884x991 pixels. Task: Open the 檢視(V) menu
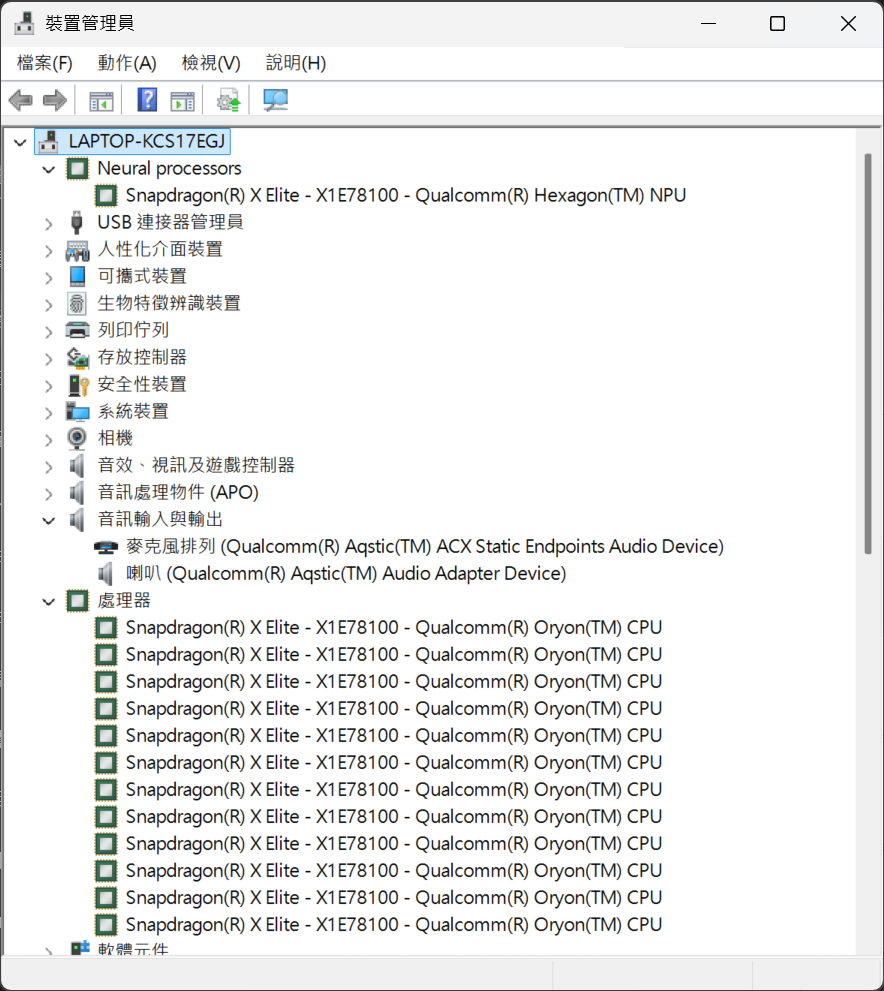(211, 63)
